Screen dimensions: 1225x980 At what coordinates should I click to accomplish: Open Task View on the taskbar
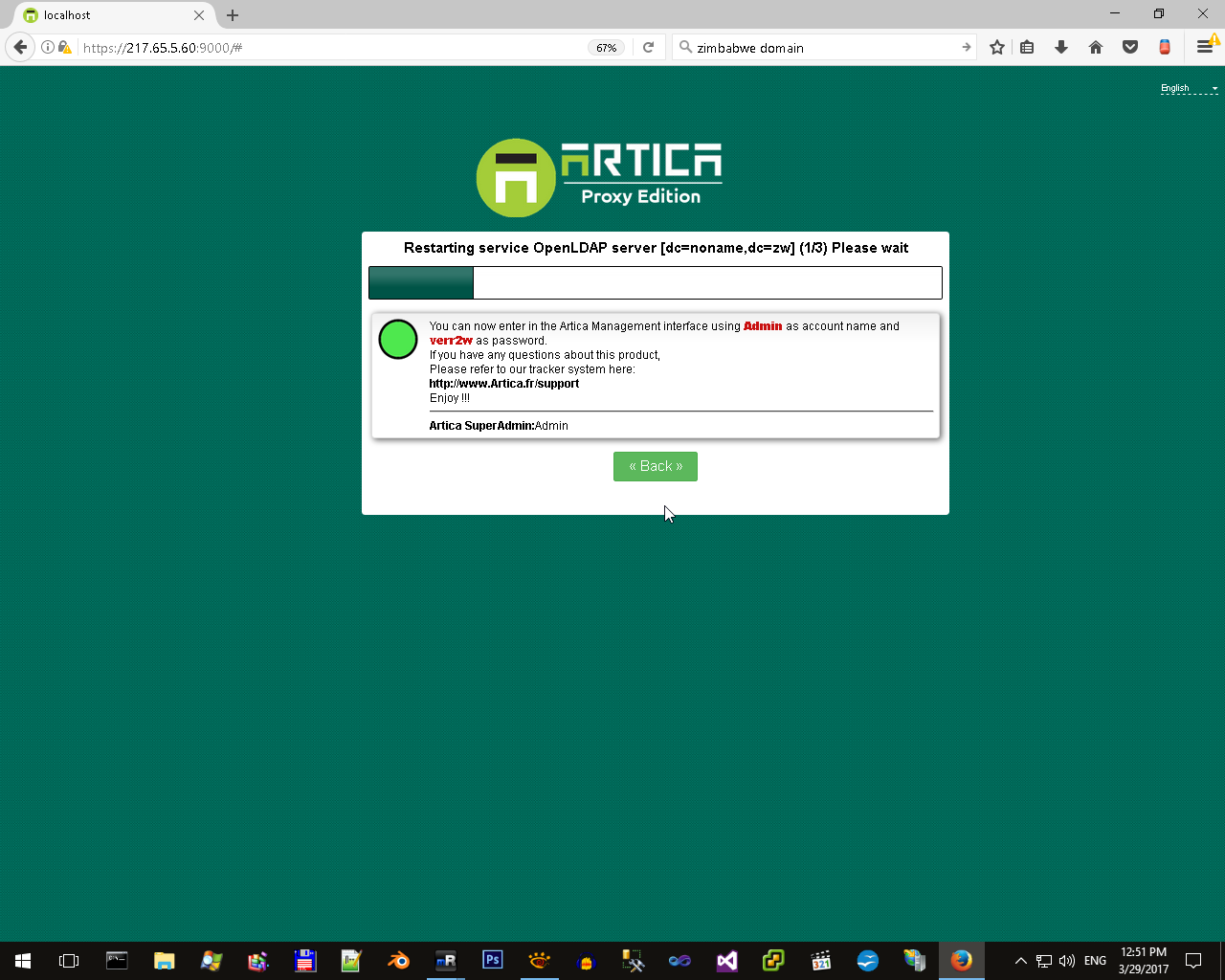(x=69, y=961)
